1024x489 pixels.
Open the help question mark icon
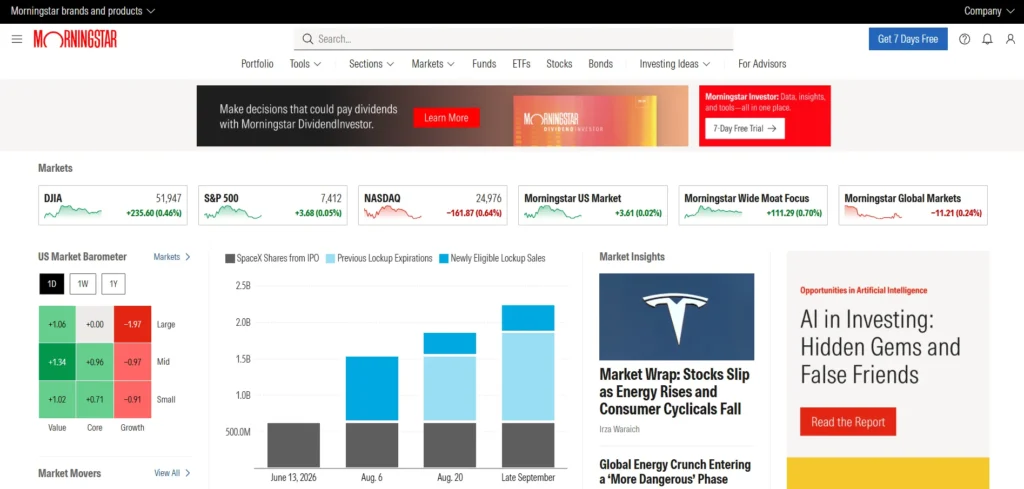click(965, 39)
